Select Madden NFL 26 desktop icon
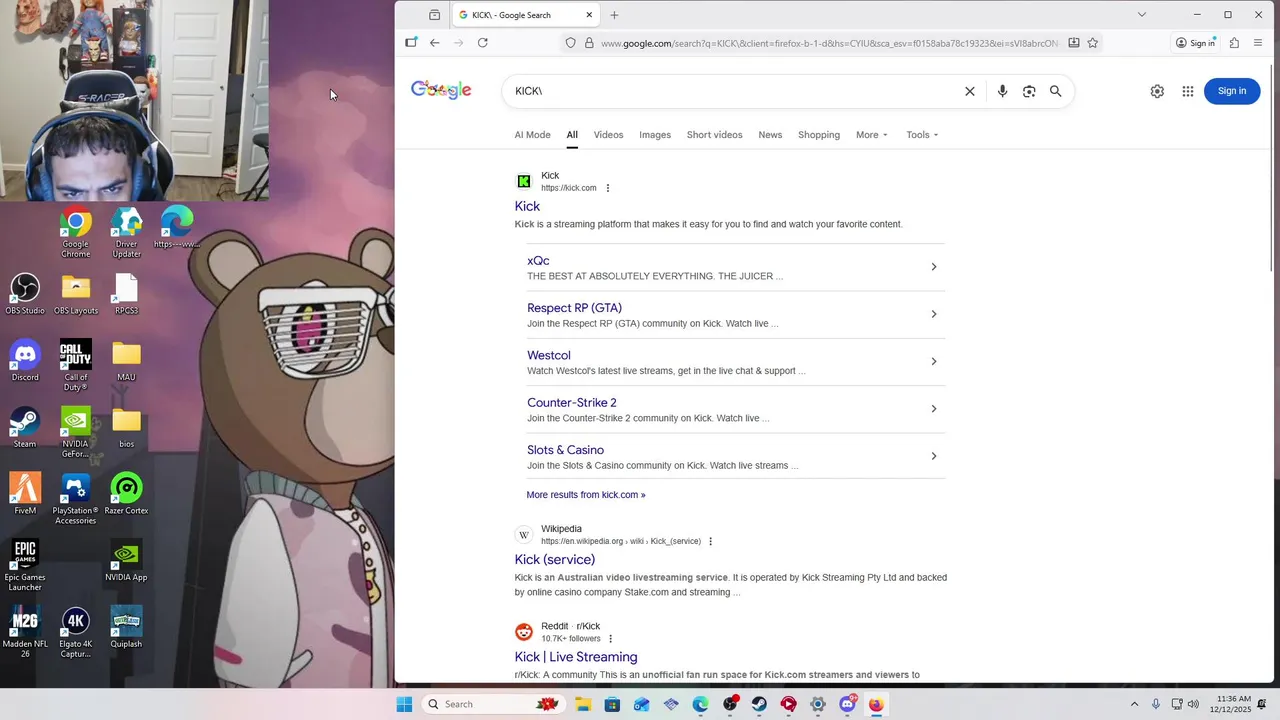This screenshot has width=1280, height=720. coord(25,632)
